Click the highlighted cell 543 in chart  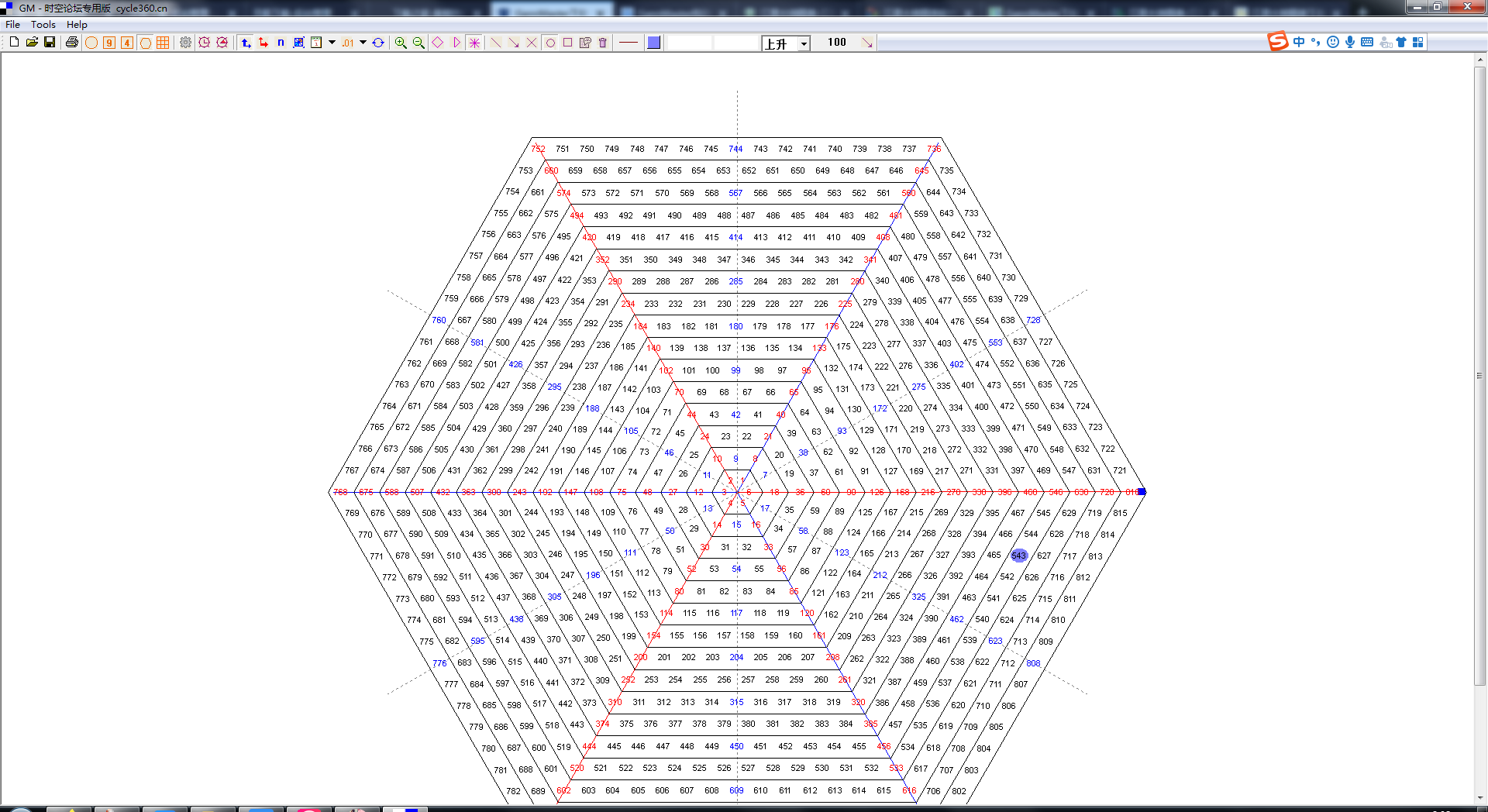coord(1018,556)
